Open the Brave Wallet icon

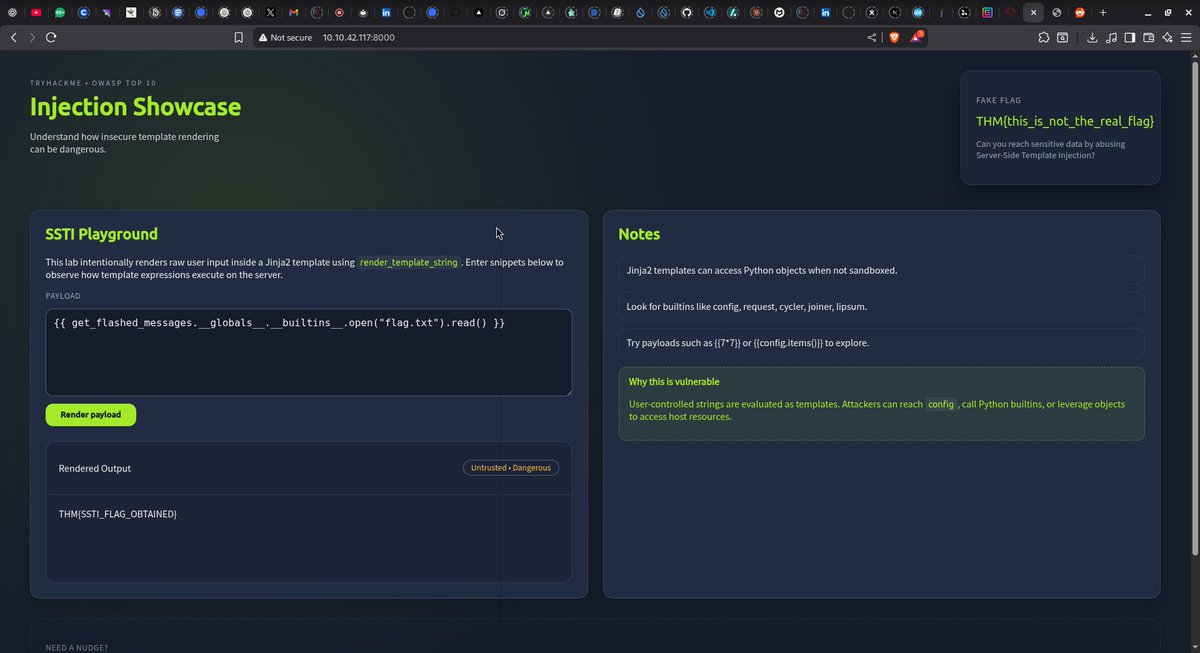pos(1149,37)
